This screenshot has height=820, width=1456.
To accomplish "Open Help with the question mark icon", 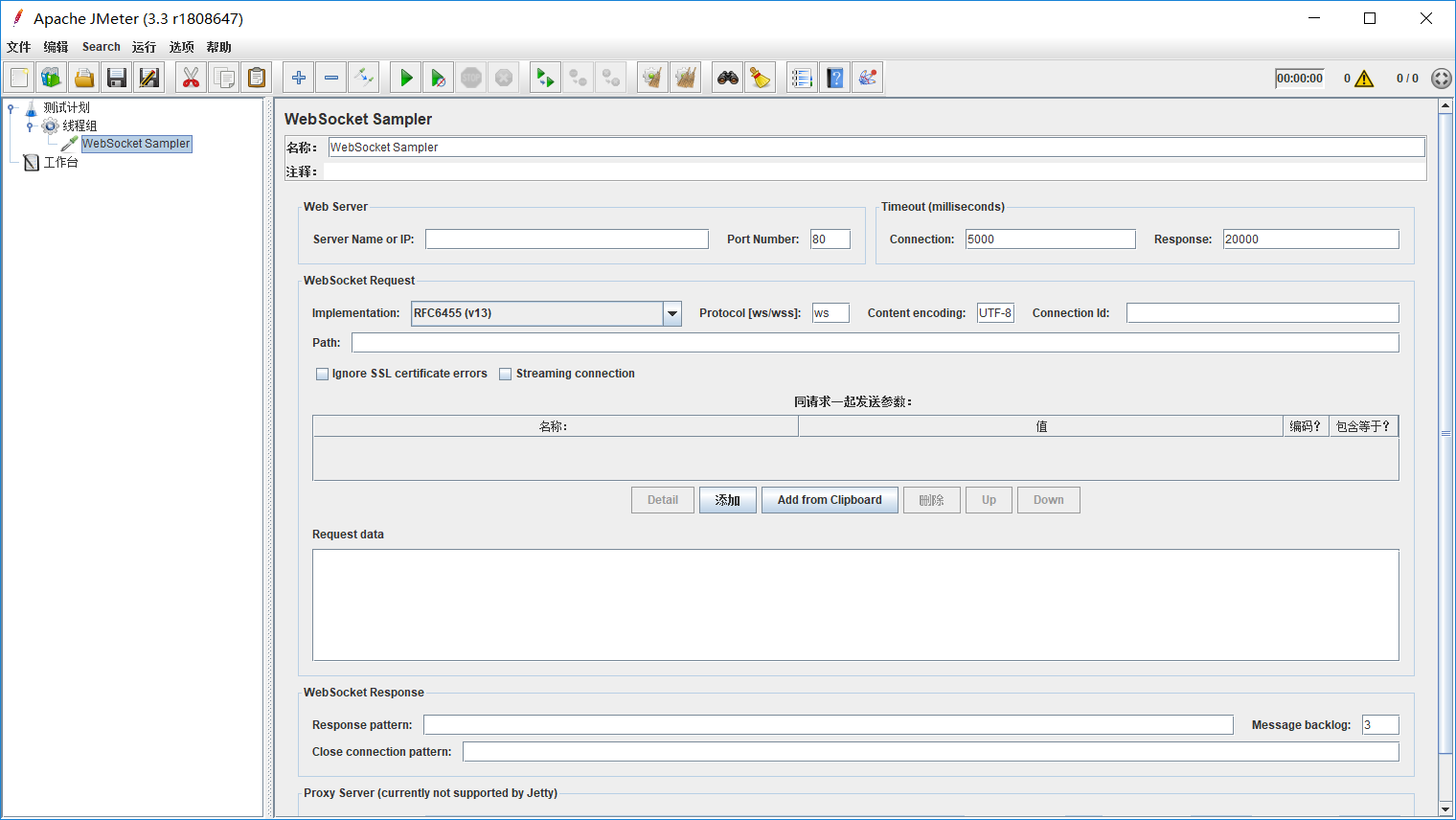I will point(835,78).
